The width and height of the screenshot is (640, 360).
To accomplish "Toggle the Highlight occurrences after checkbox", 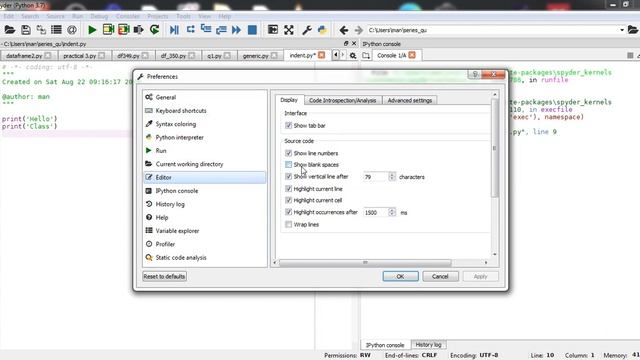I will pos(289,212).
